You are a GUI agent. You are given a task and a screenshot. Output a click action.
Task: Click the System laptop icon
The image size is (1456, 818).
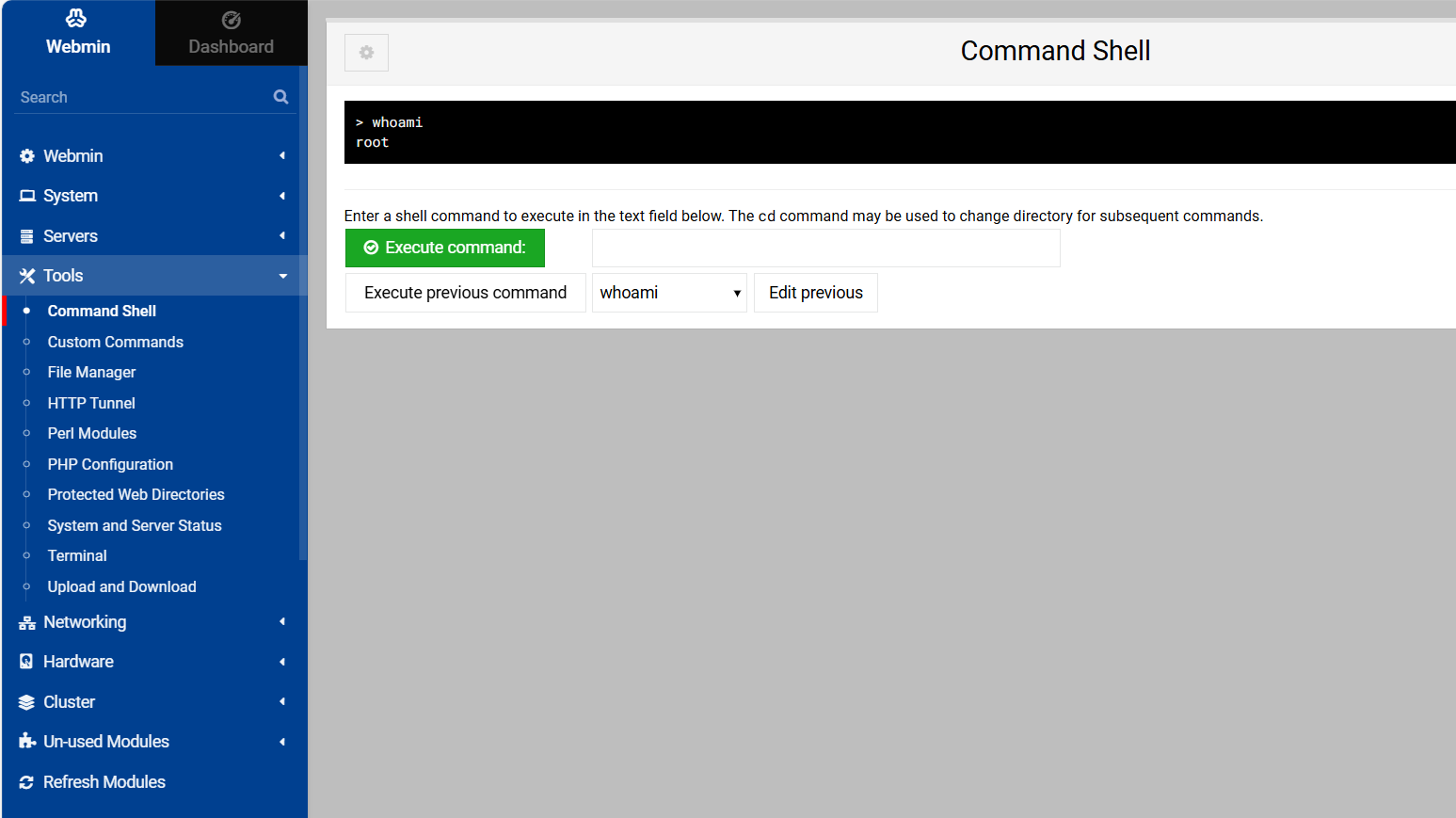click(27, 196)
